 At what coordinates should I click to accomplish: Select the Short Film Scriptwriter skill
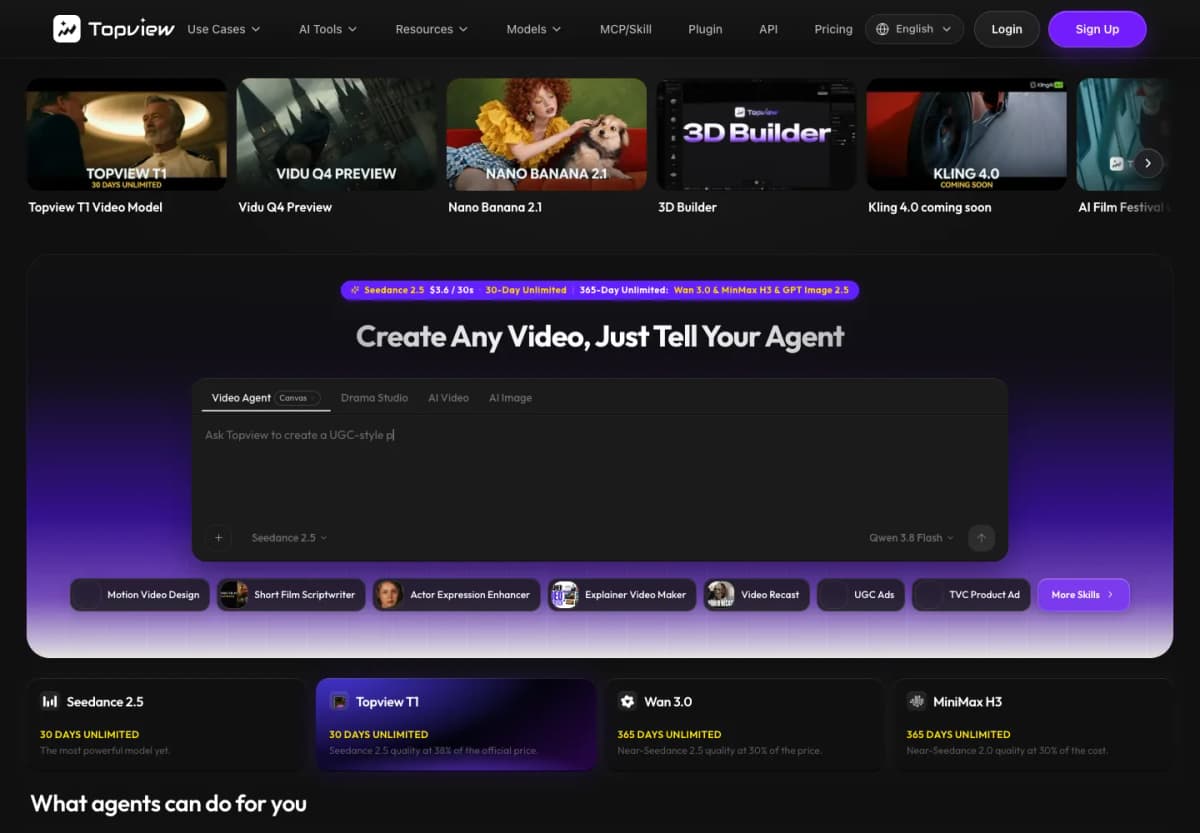point(291,595)
